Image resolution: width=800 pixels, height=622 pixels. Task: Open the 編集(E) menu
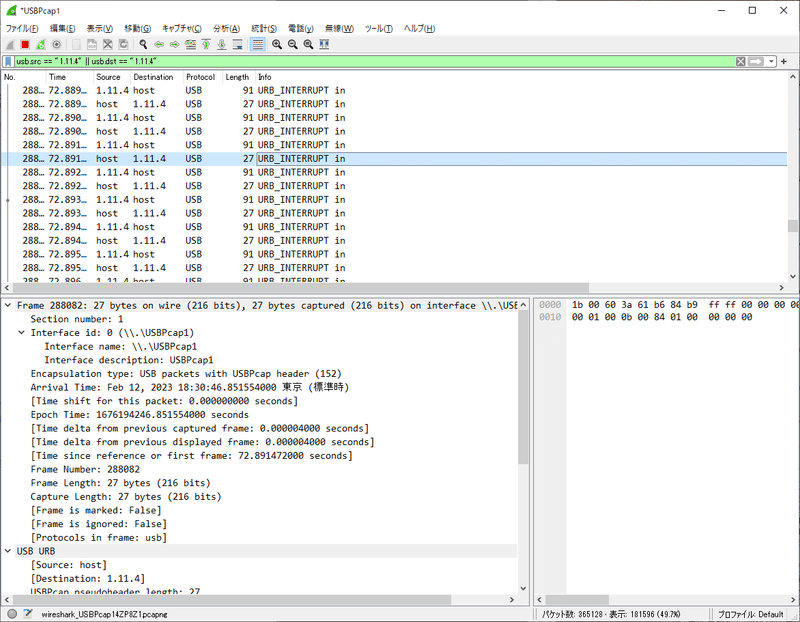(62, 29)
